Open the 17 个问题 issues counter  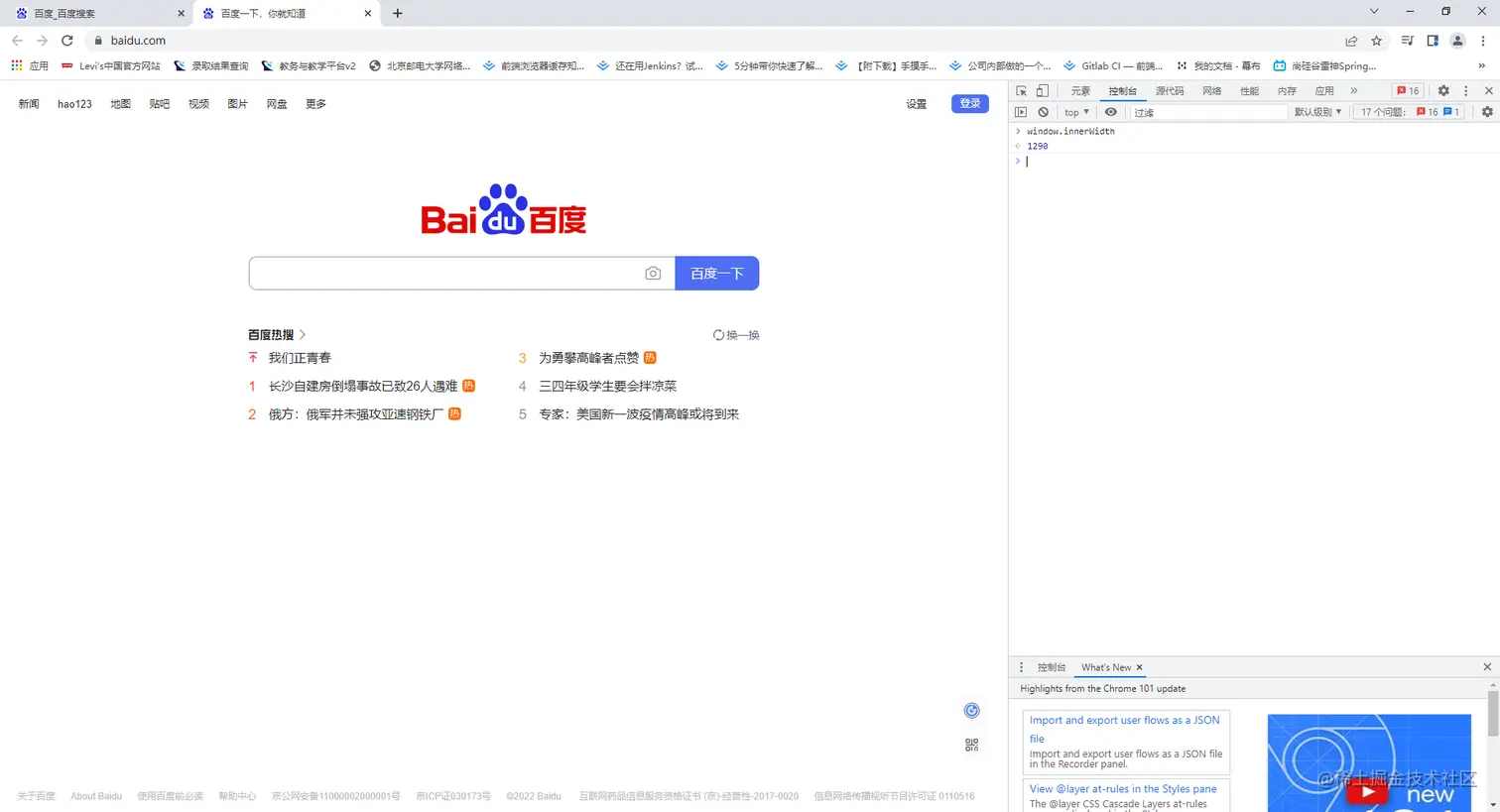click(1410, 112)
